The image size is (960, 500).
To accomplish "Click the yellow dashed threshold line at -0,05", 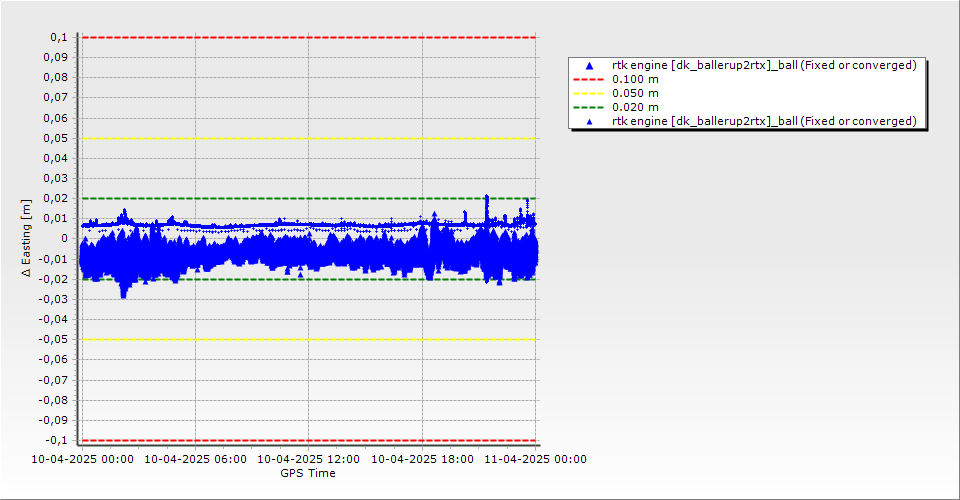I will click(309, 340).
